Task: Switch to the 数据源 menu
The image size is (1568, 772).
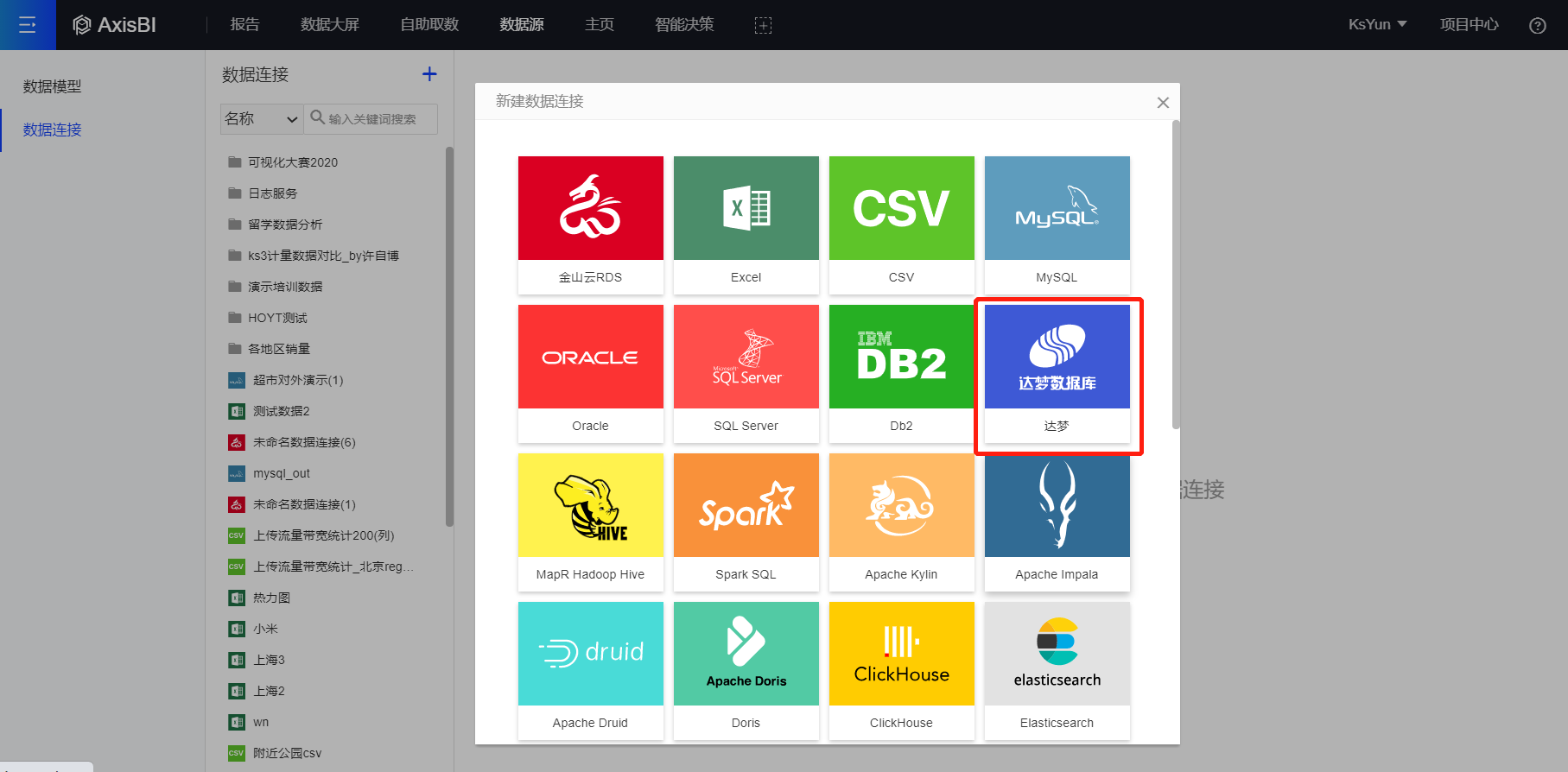Action: point(522,24)
